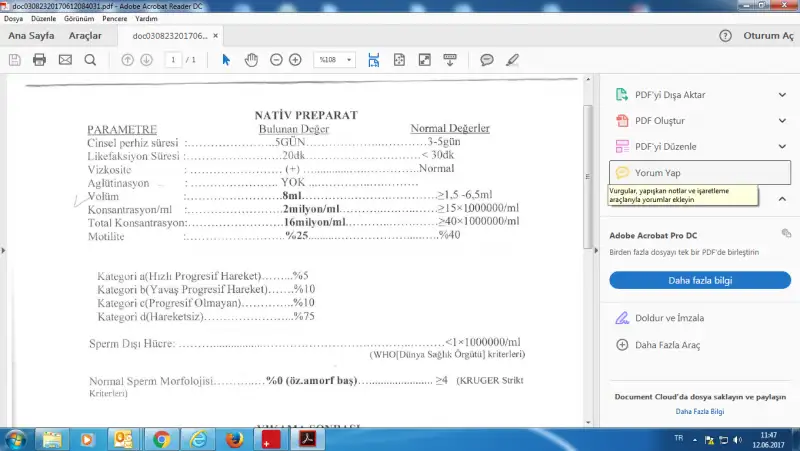800x451 pixels.
Task: Click the zoom in plus icon
Action: coord(295,60)
